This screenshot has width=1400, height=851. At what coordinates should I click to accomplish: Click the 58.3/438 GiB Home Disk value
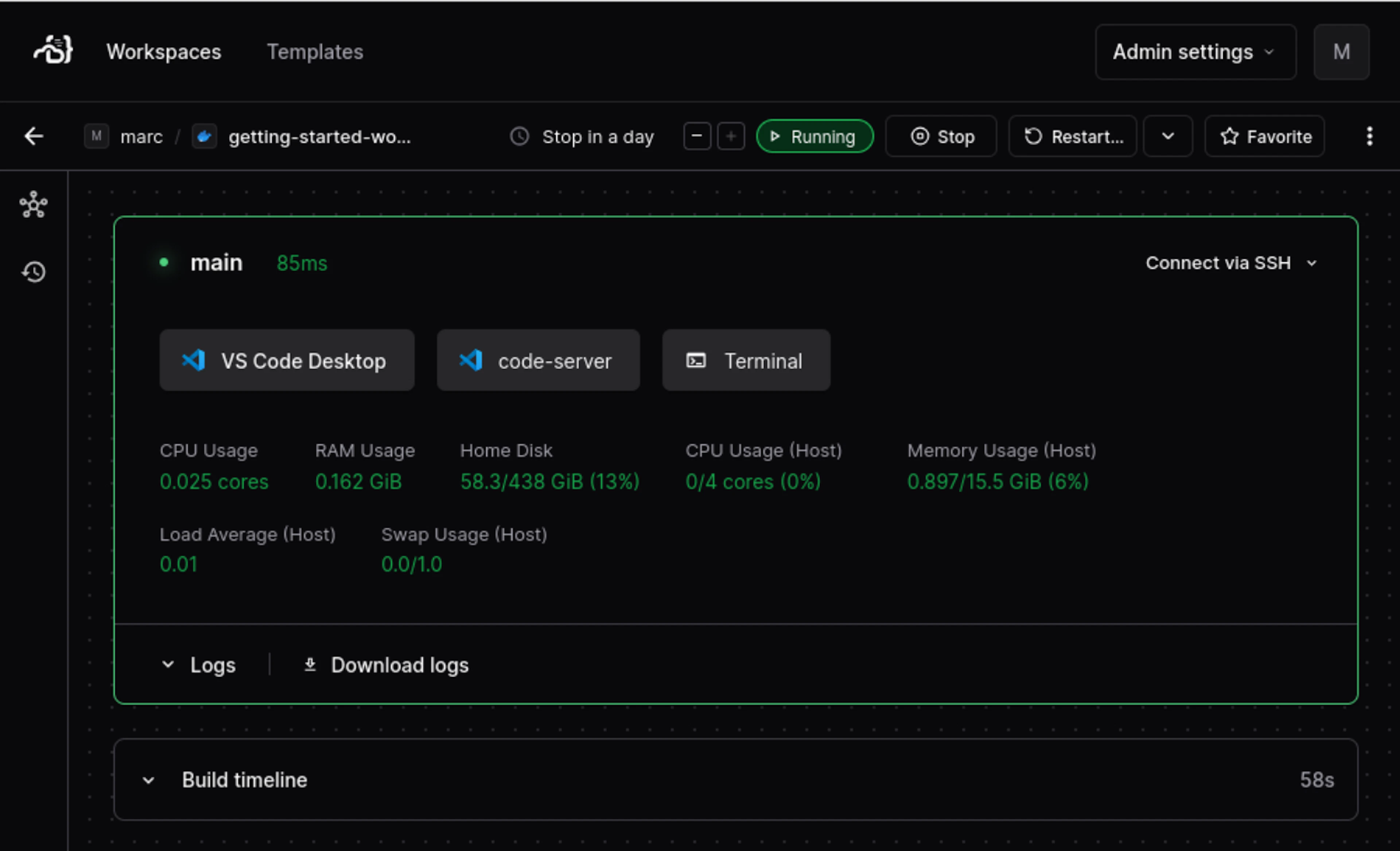(x=549, y=482)
